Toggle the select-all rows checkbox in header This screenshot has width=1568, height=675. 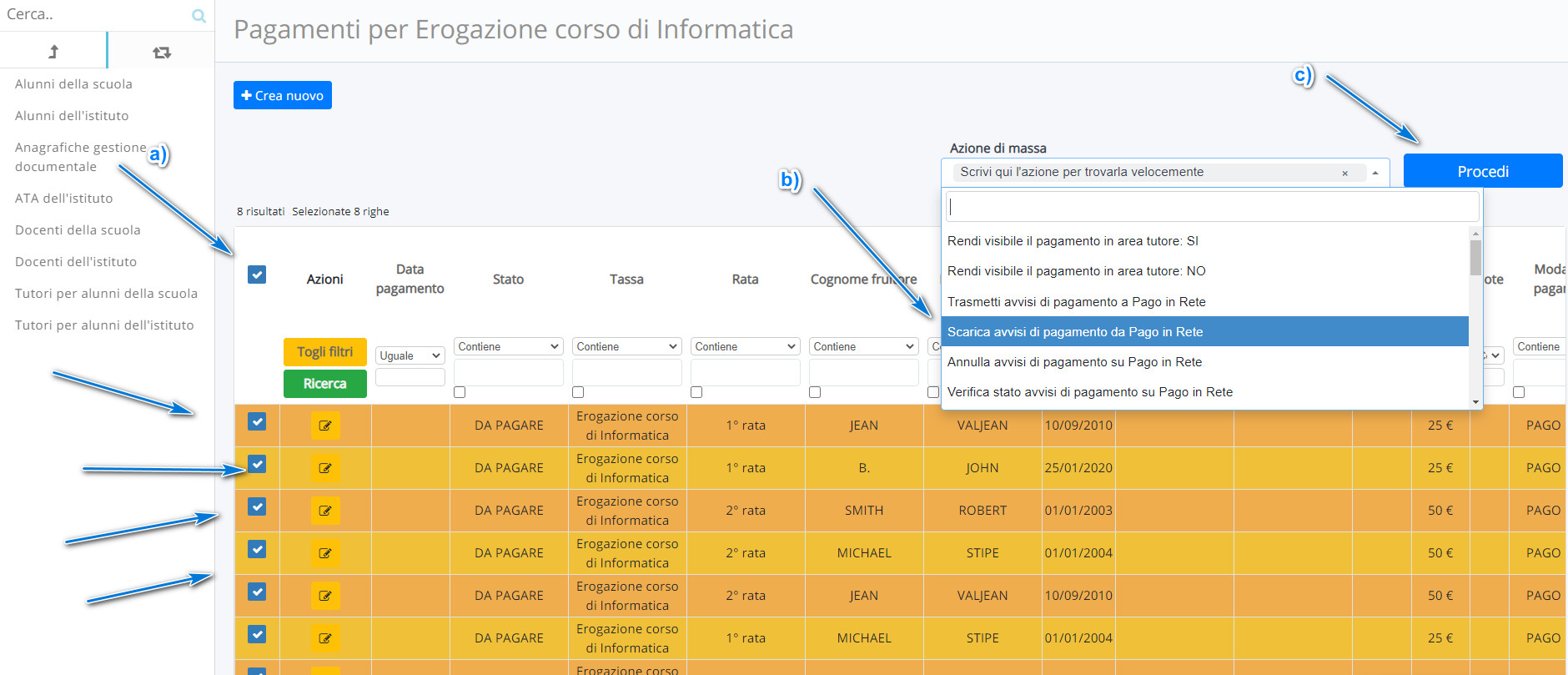click(257, 275)
